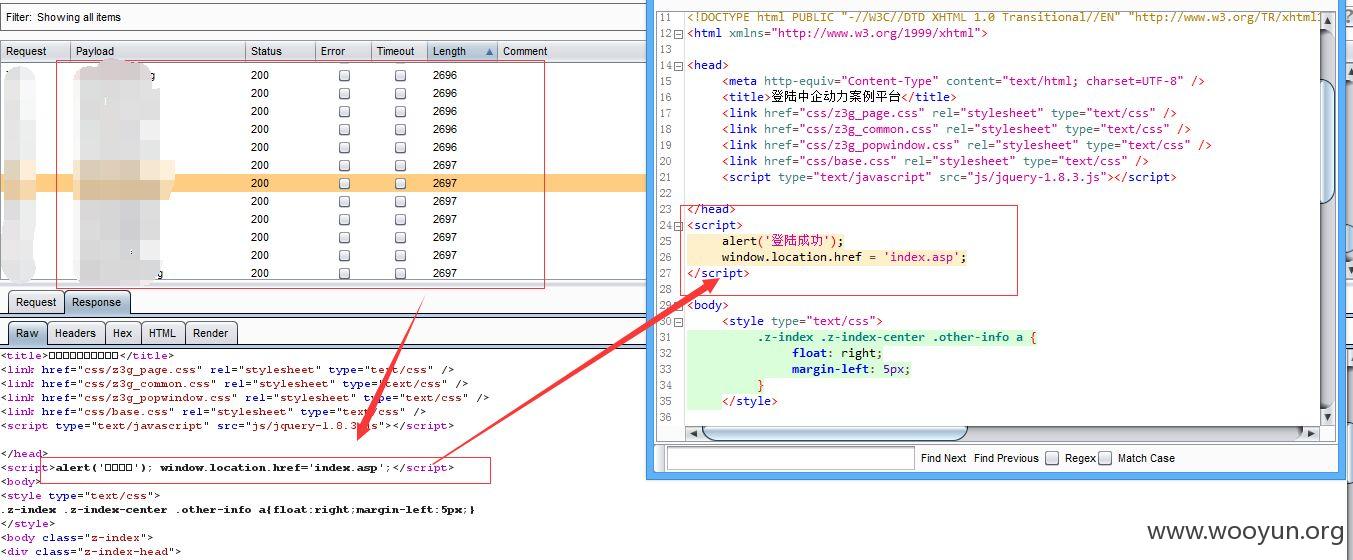Click the Filter: Showing all items bar
1353x560 pixels.
click(323, 17)
